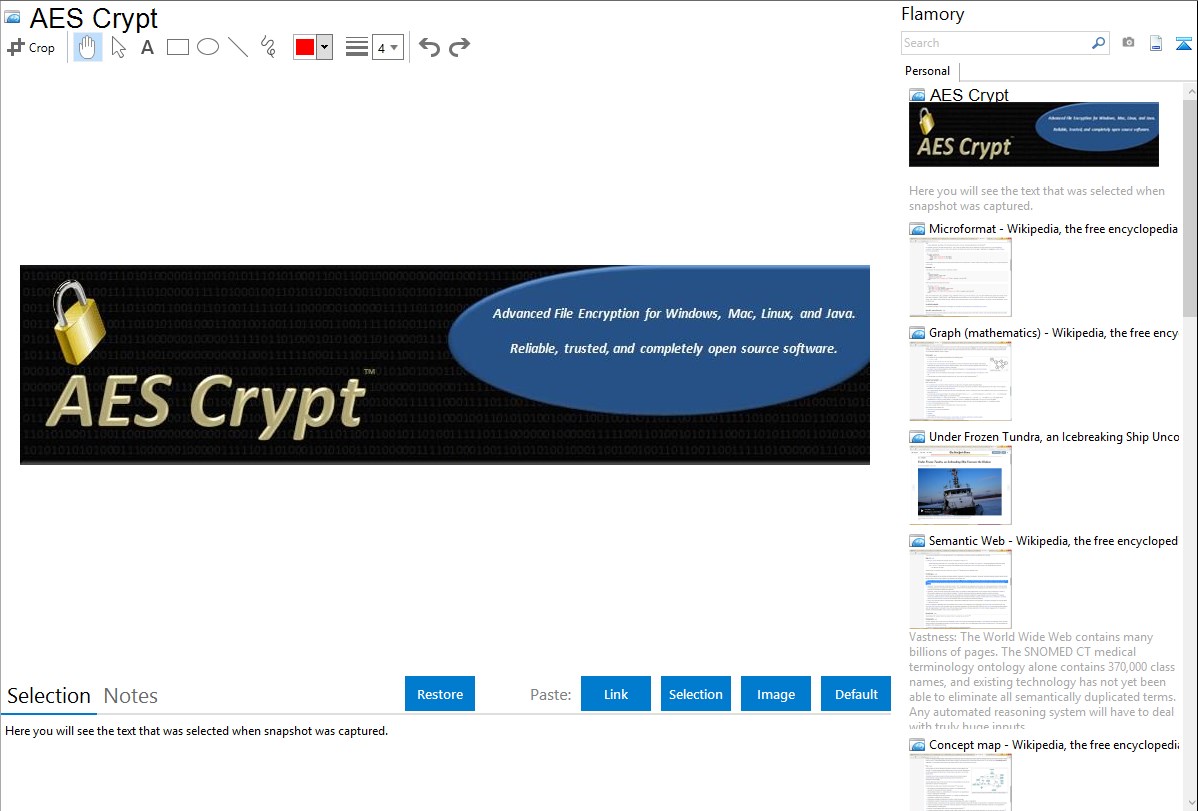
Task: Select the Crop tool
Action: (x=31, y=47)
